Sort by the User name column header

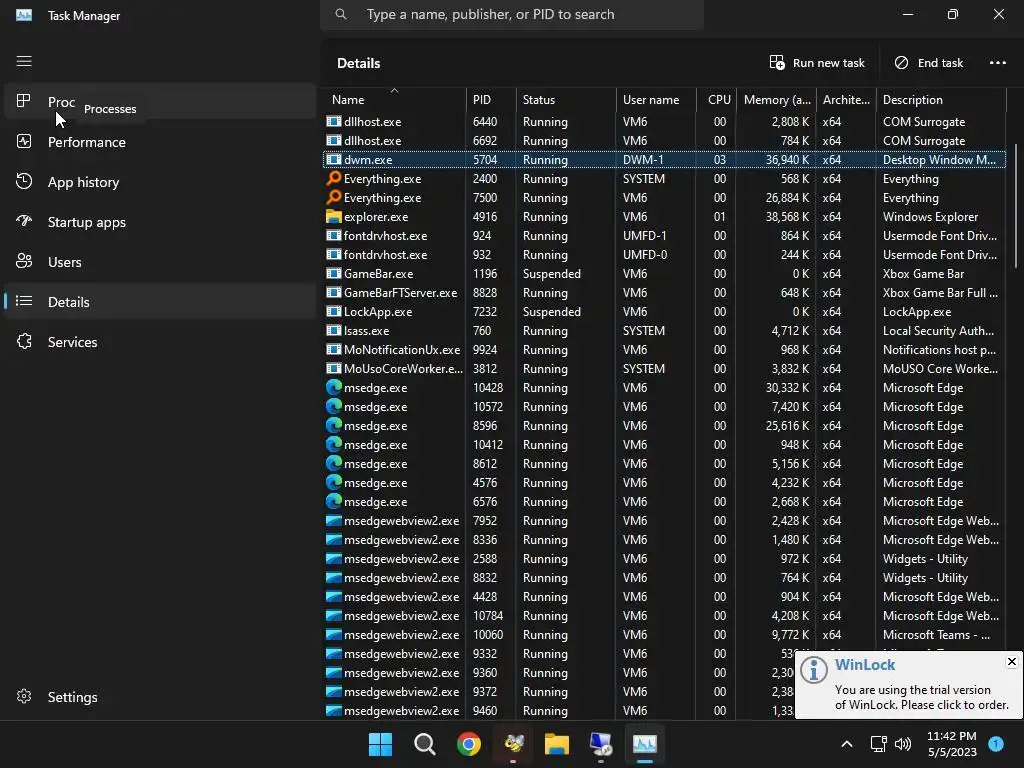(x=656, y=99)
